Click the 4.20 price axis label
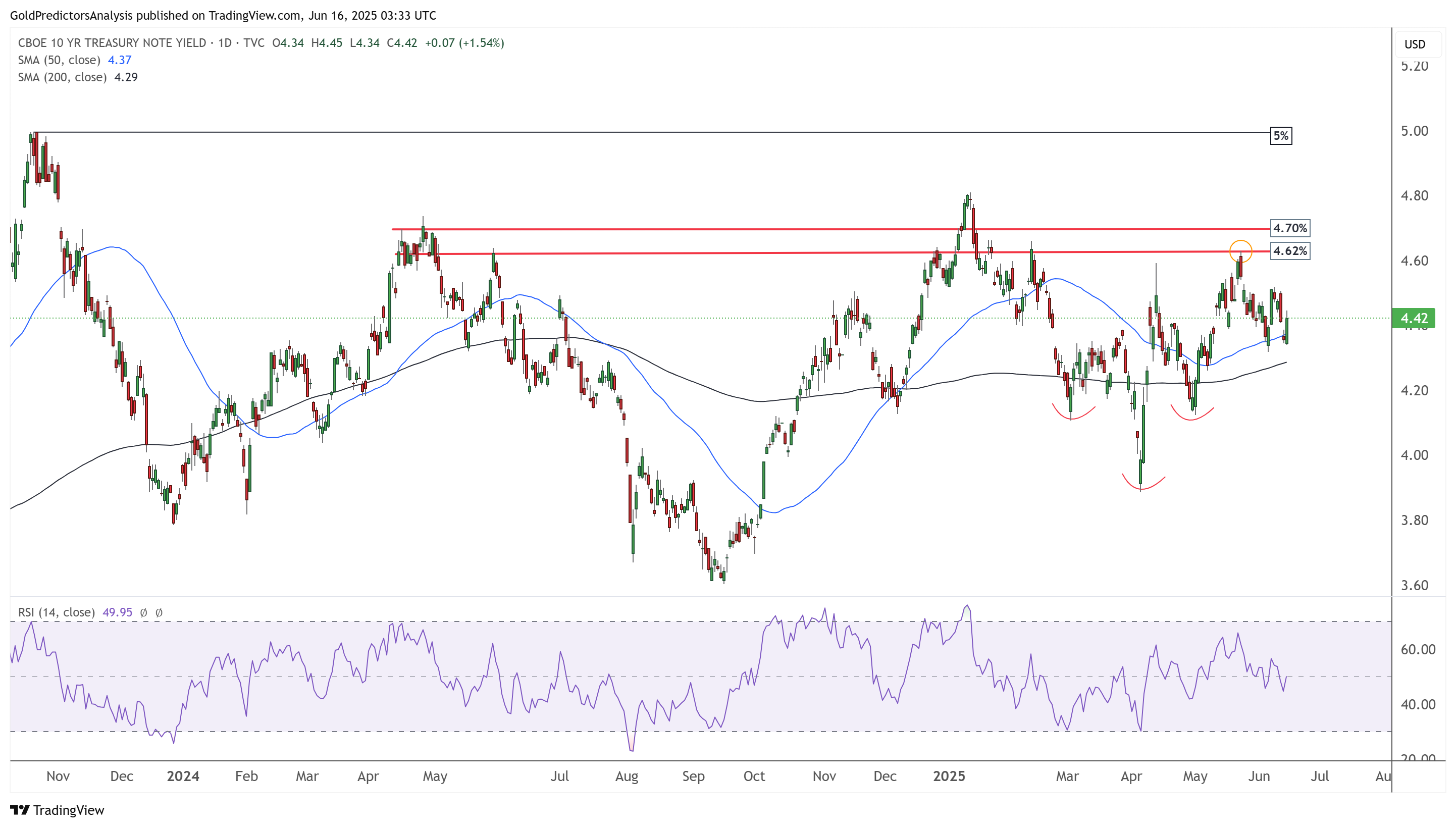 point(1415,390)
